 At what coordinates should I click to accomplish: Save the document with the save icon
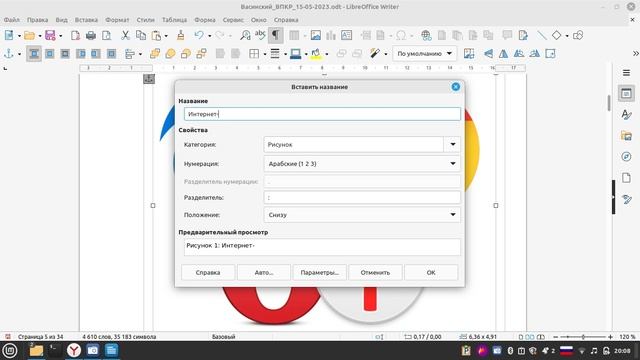pos(50,36)
